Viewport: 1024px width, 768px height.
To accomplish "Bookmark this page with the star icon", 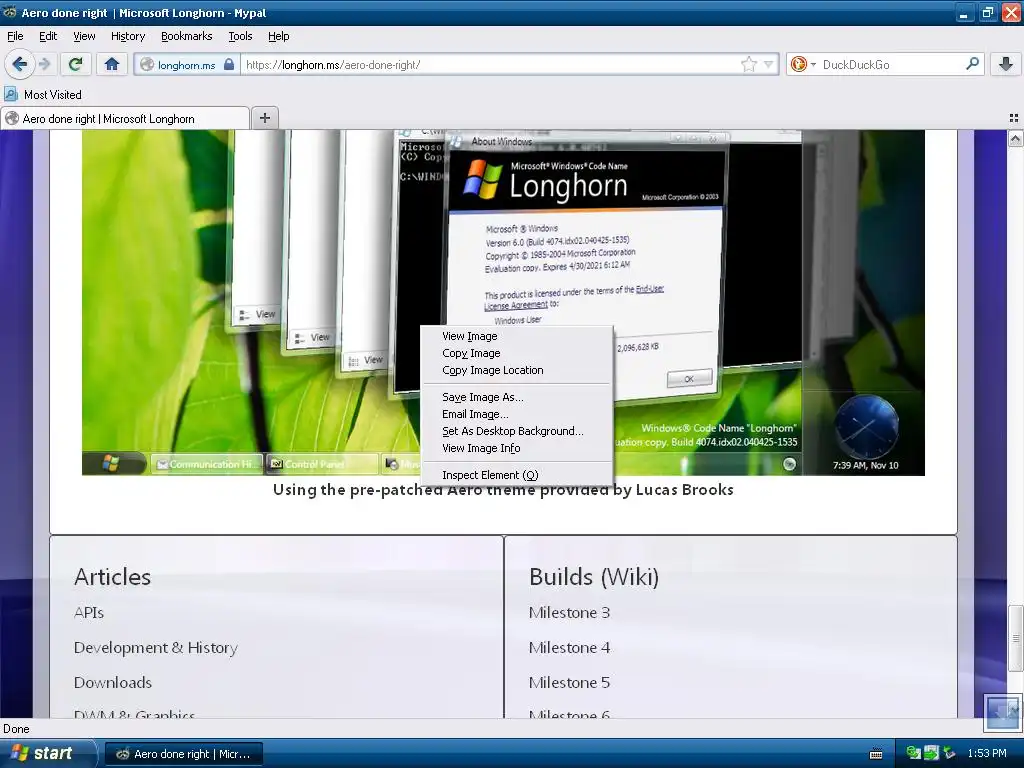I will (748, 64).
